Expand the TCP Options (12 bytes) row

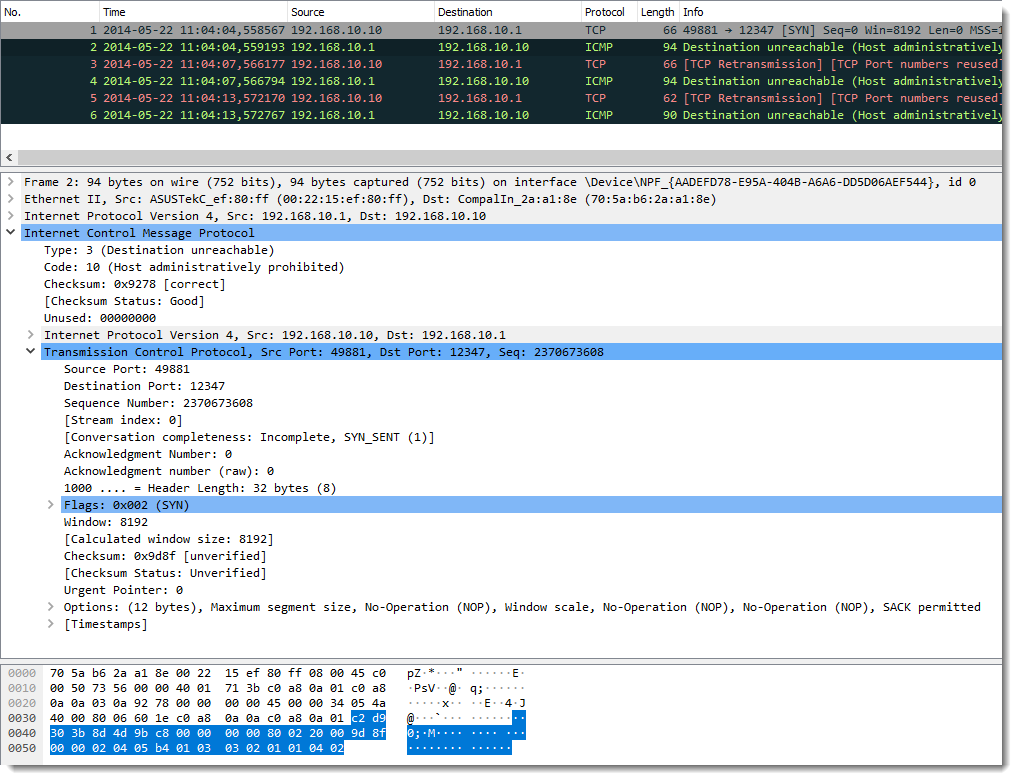(51, 607)
